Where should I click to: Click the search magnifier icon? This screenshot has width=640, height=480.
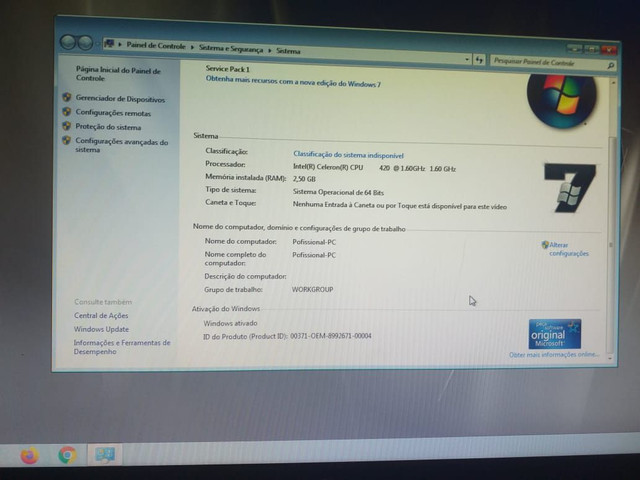click(610, 65)
